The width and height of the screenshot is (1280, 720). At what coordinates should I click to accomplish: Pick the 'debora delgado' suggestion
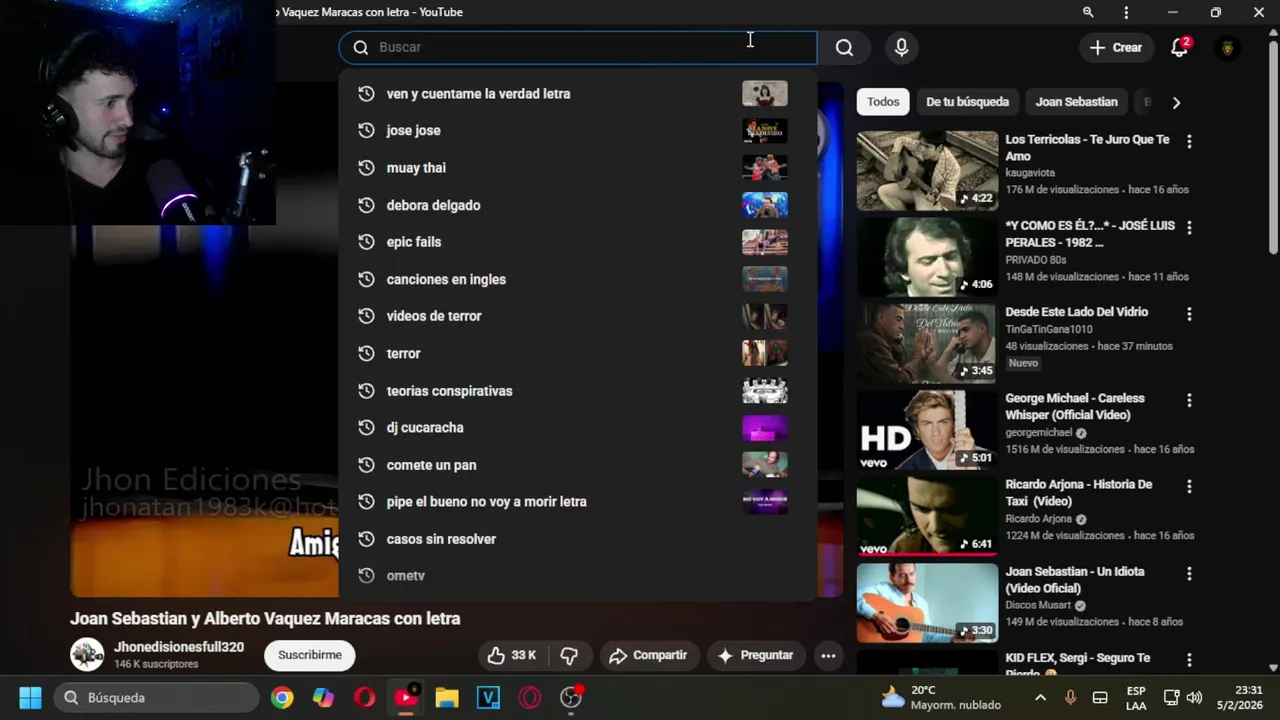pyautogui.click(x=433, y=205)
